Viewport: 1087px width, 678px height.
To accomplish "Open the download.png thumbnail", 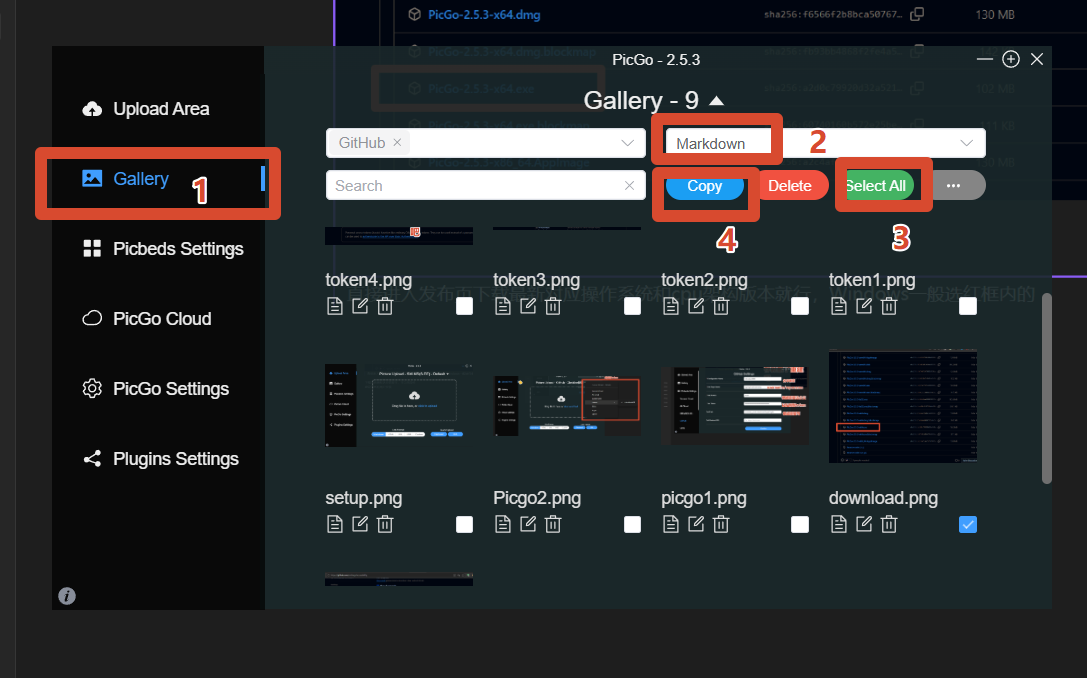I will (903, 406).
